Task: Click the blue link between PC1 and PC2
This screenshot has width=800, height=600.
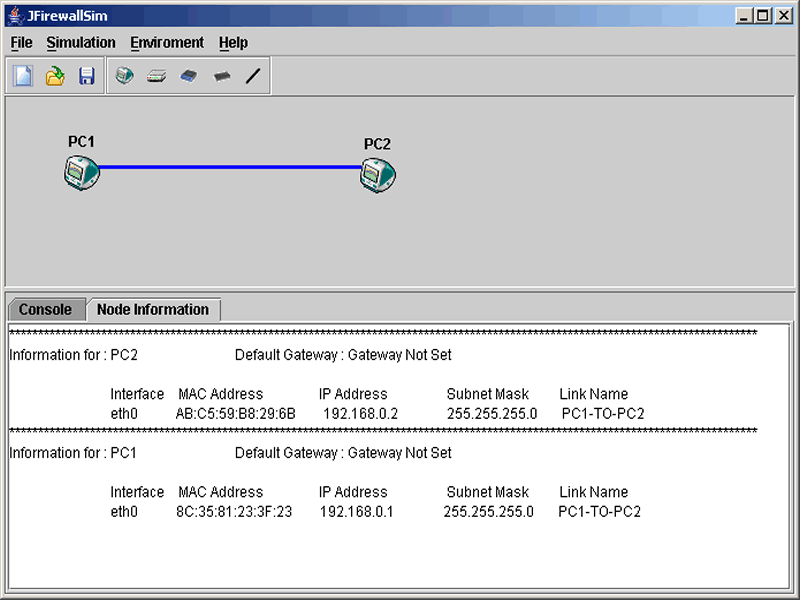Action: pyautogui.click(x=230, y=167)
